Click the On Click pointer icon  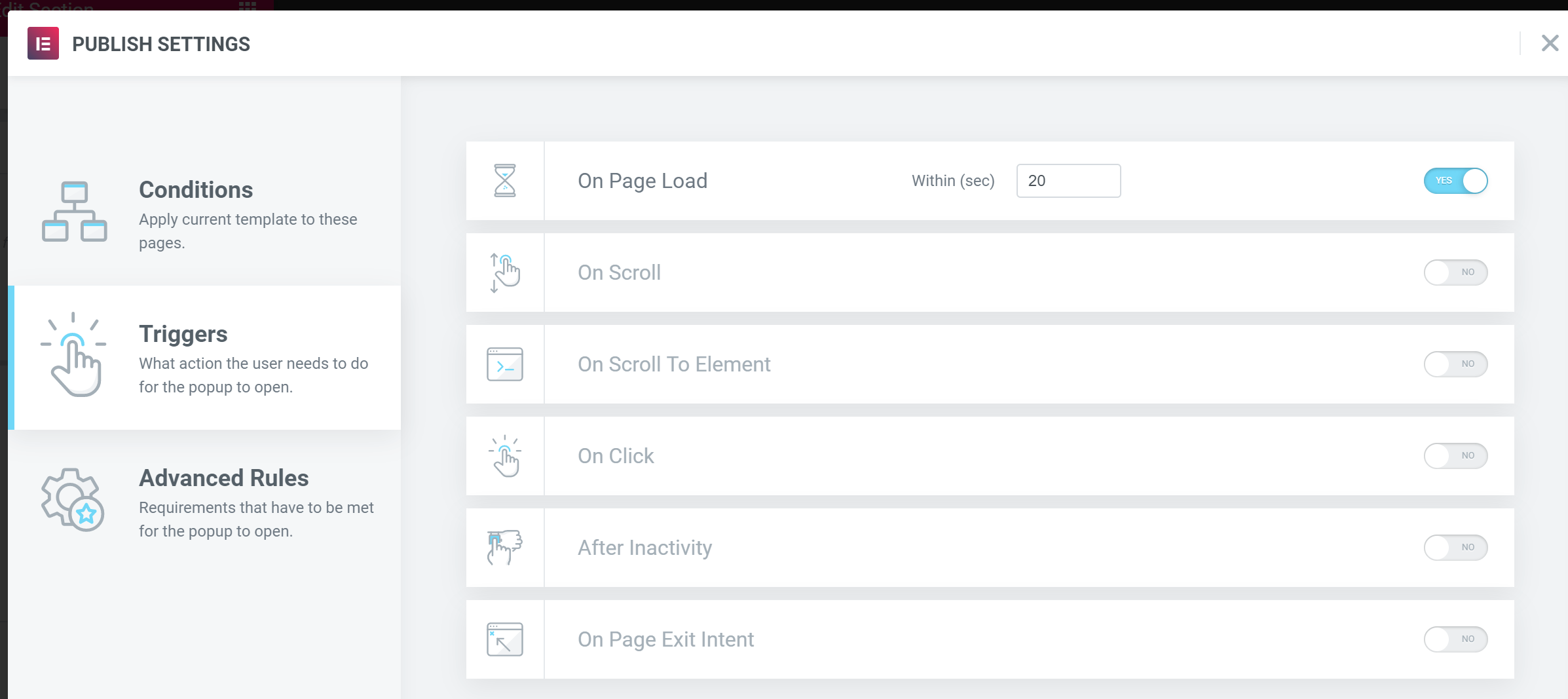[505, 456]
